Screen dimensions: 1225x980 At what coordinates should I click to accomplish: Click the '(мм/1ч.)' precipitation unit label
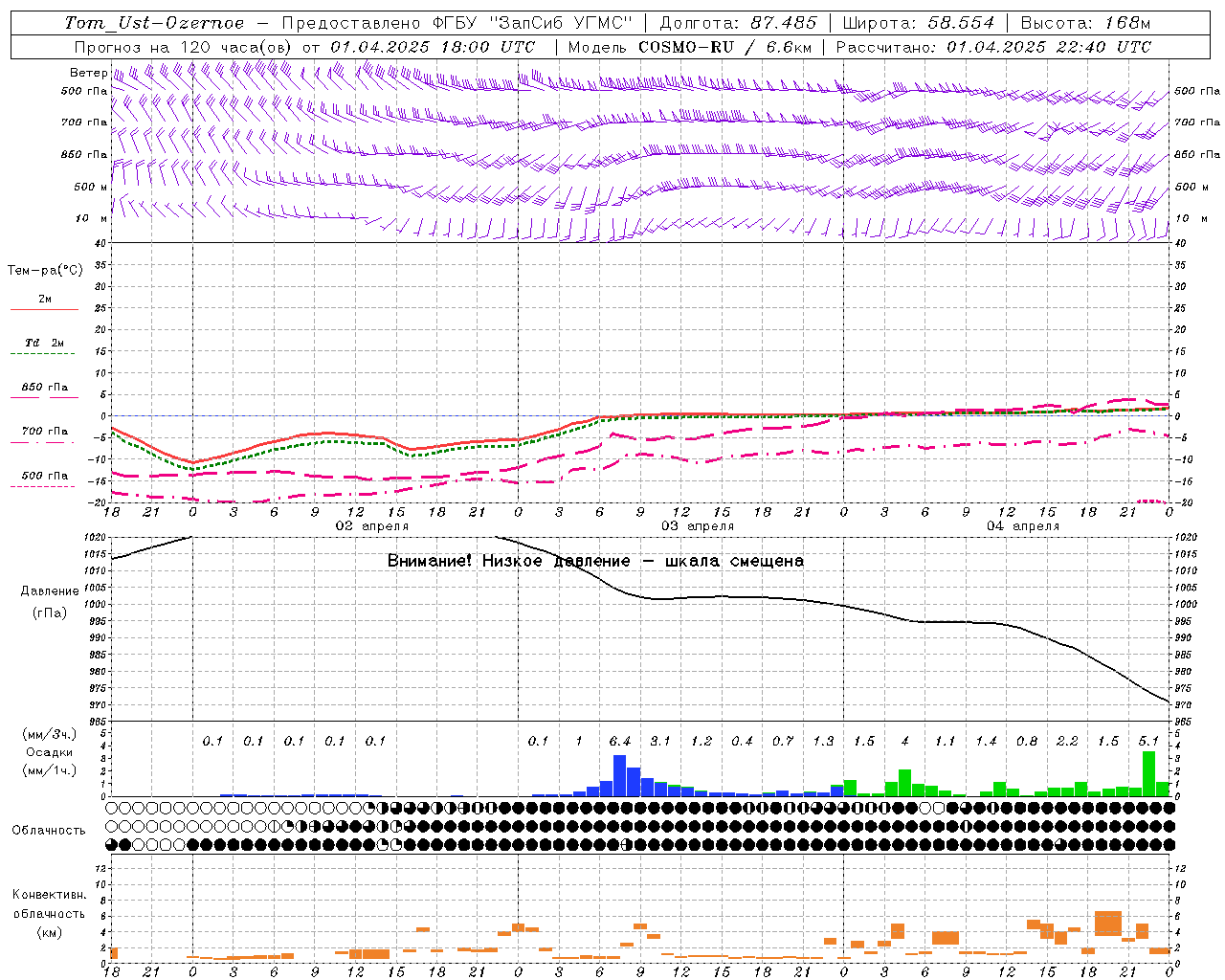pos(50,771)
